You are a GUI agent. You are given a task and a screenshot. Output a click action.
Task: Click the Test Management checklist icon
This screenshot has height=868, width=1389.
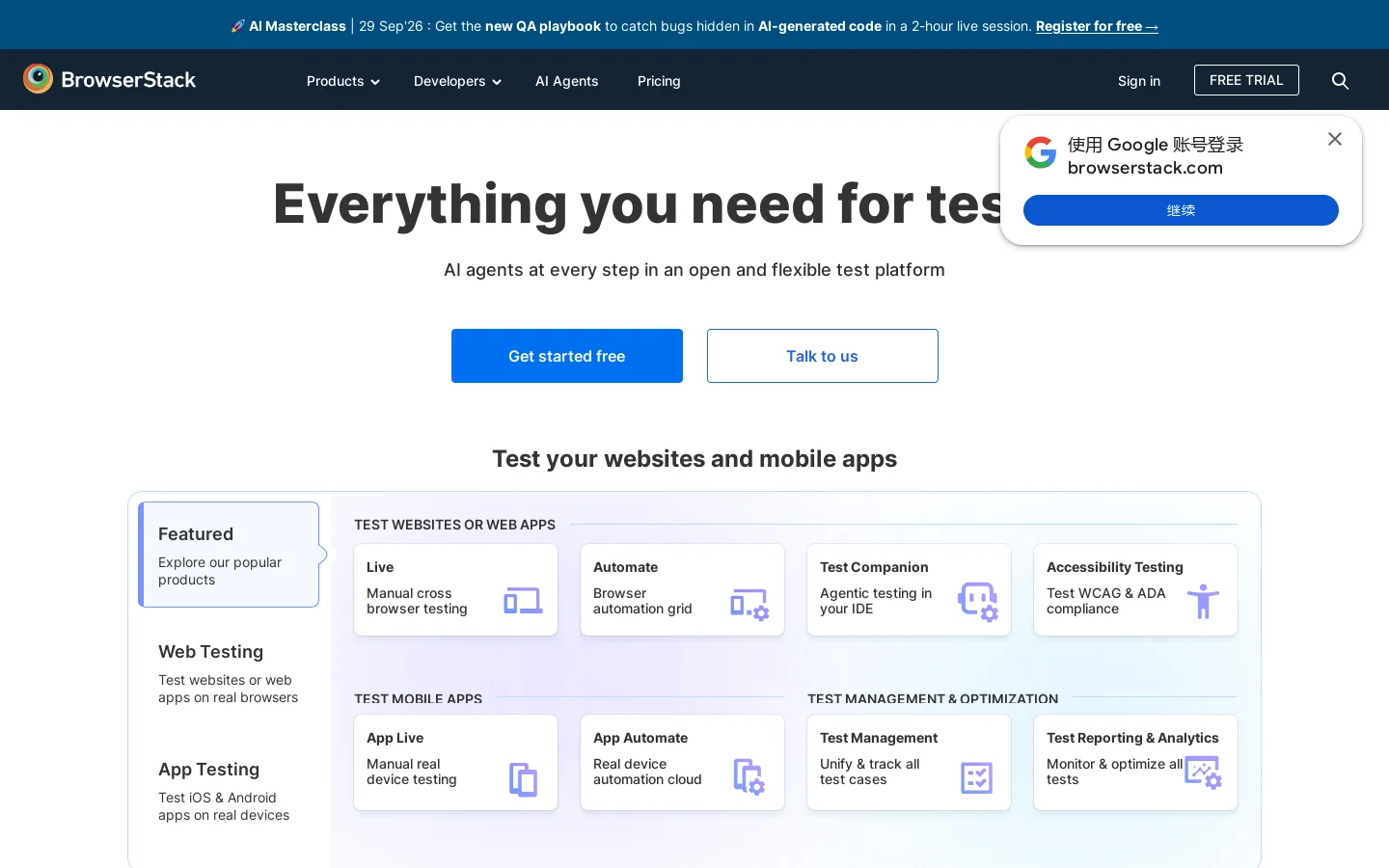coord(977,777)
